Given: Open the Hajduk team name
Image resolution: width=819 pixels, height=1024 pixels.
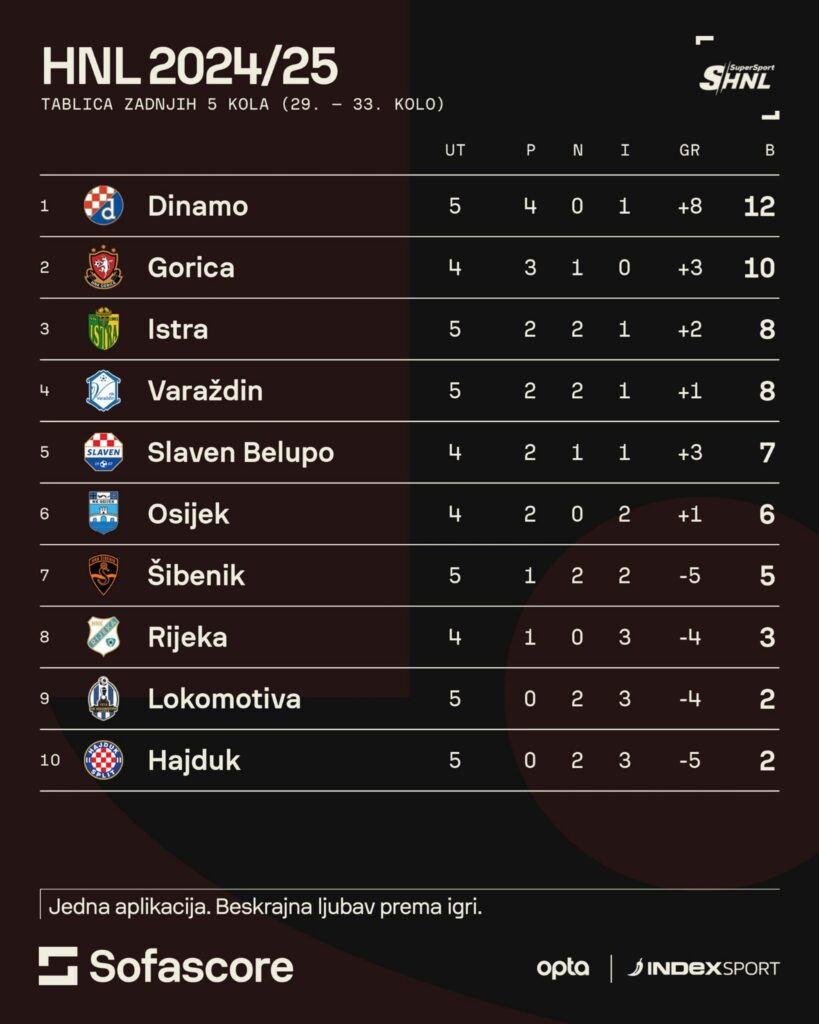Looking at the screenshot, I should point(194,760).
